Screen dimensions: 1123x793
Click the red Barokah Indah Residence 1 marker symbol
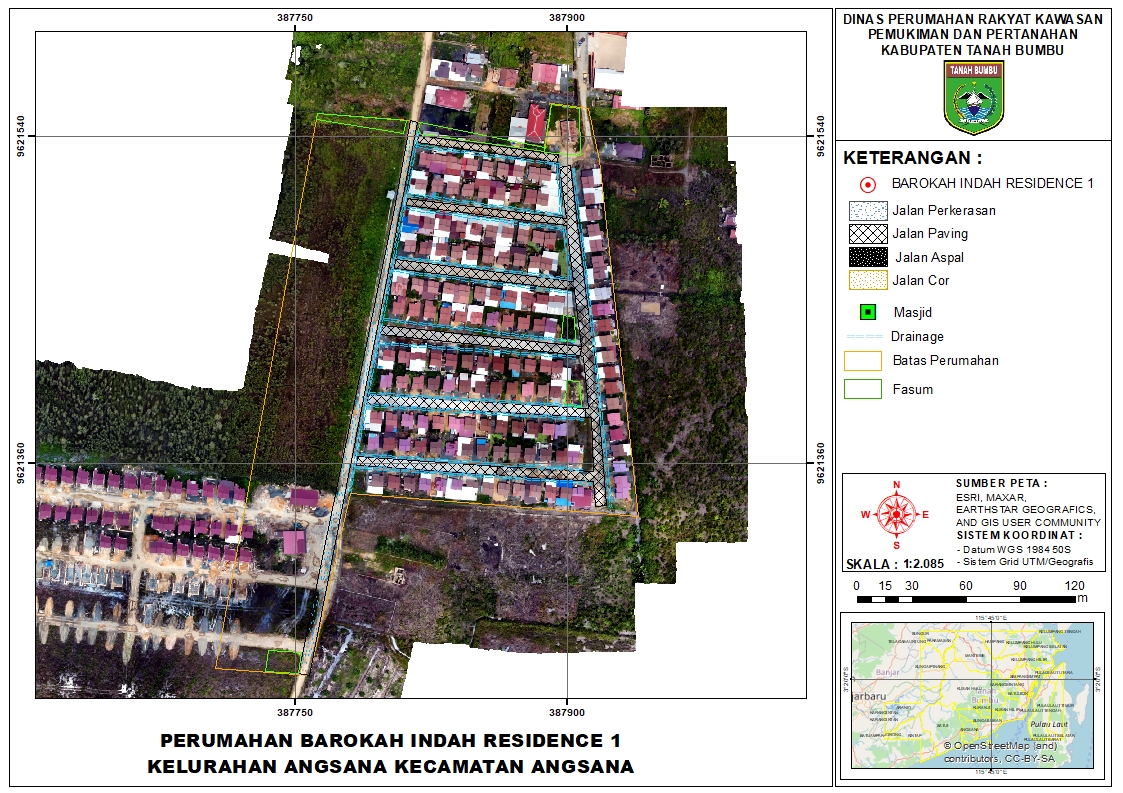coord(867,184)
